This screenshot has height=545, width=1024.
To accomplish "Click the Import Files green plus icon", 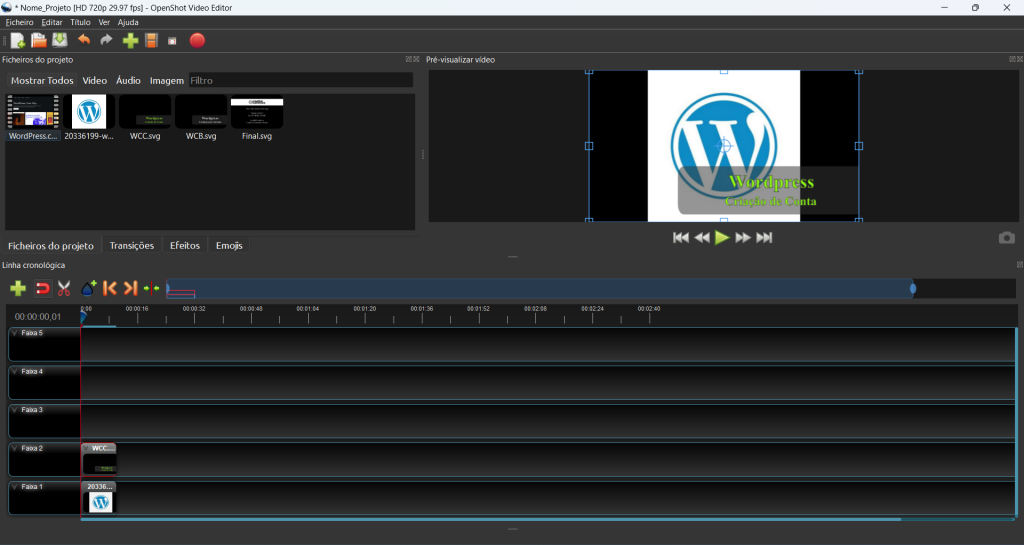I will click(x=130, y=40).
